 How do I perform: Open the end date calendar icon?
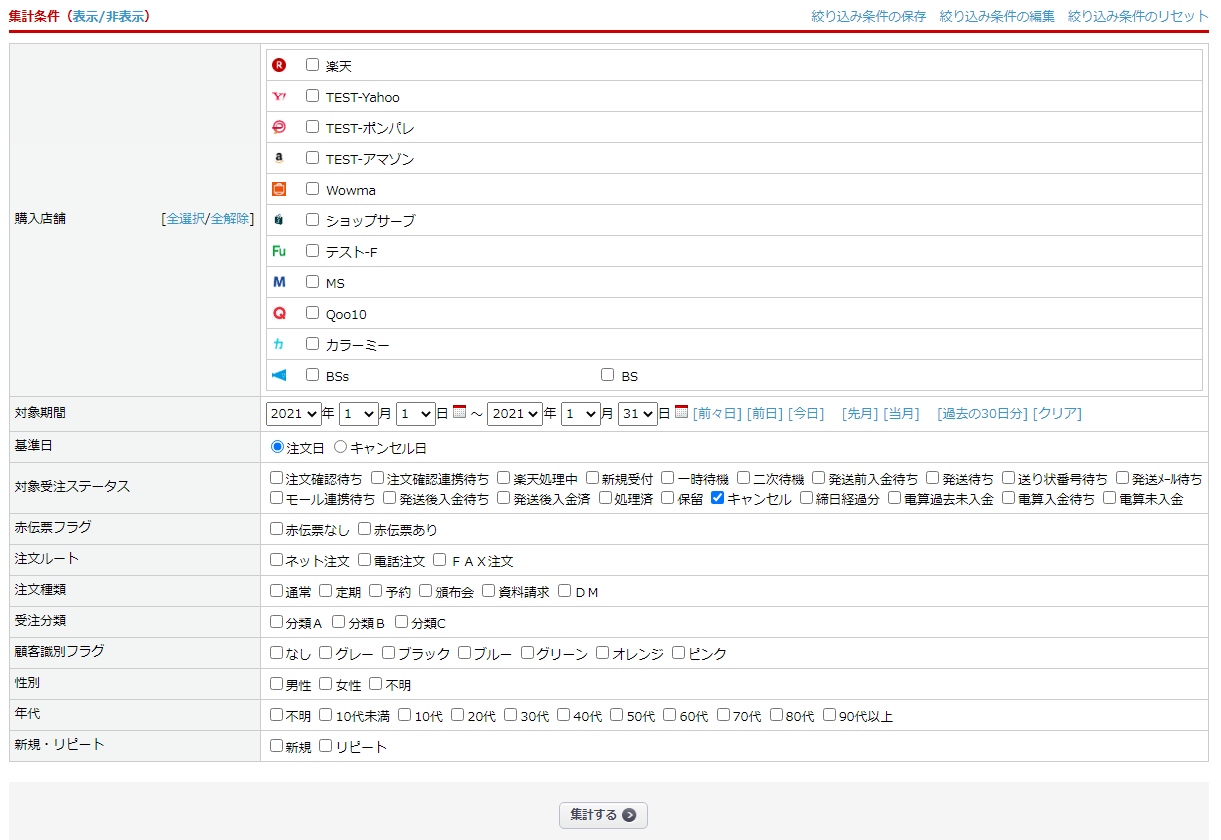[x=681, y=412]
